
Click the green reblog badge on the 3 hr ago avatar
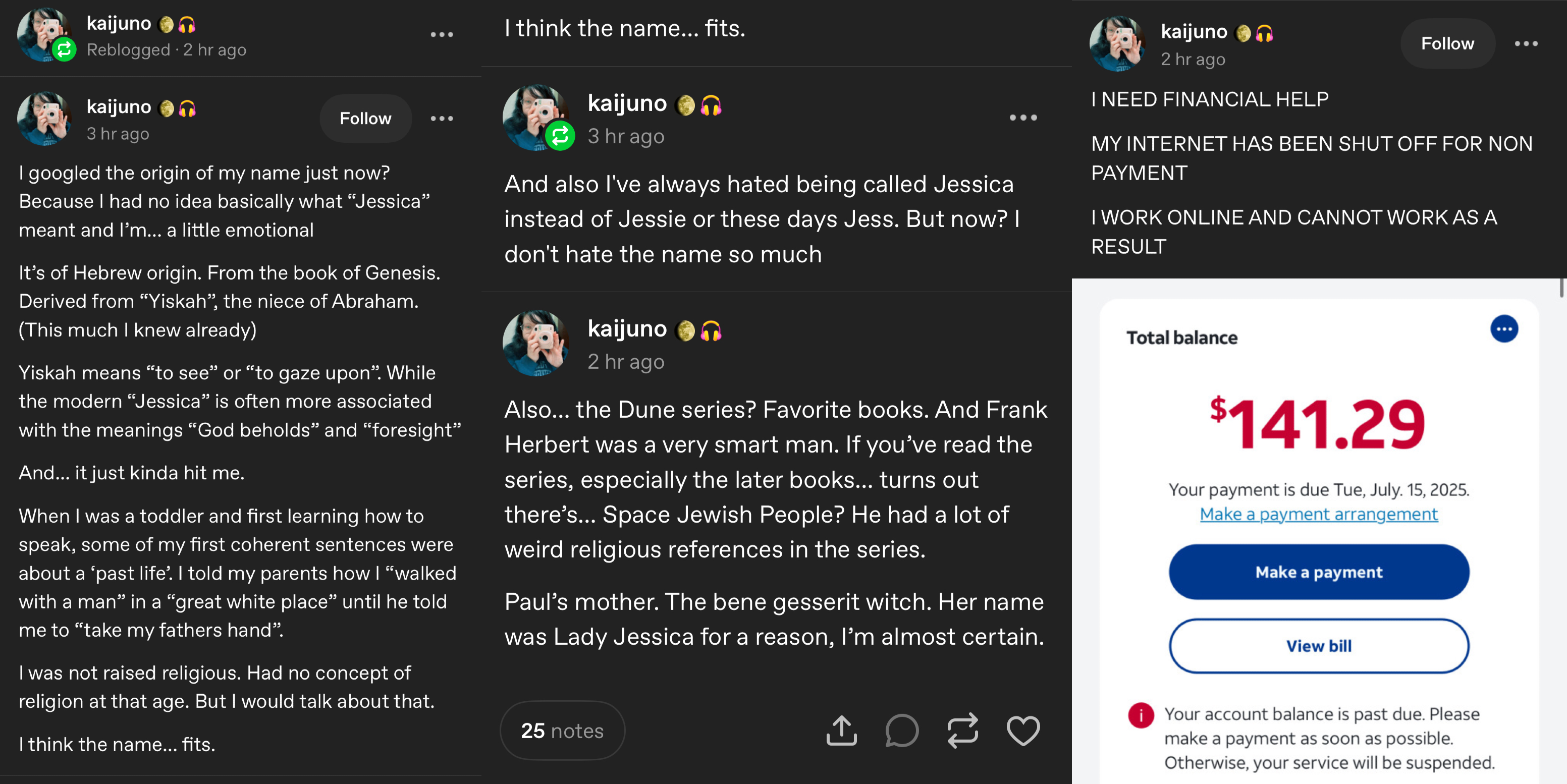[x=560, y=136]
